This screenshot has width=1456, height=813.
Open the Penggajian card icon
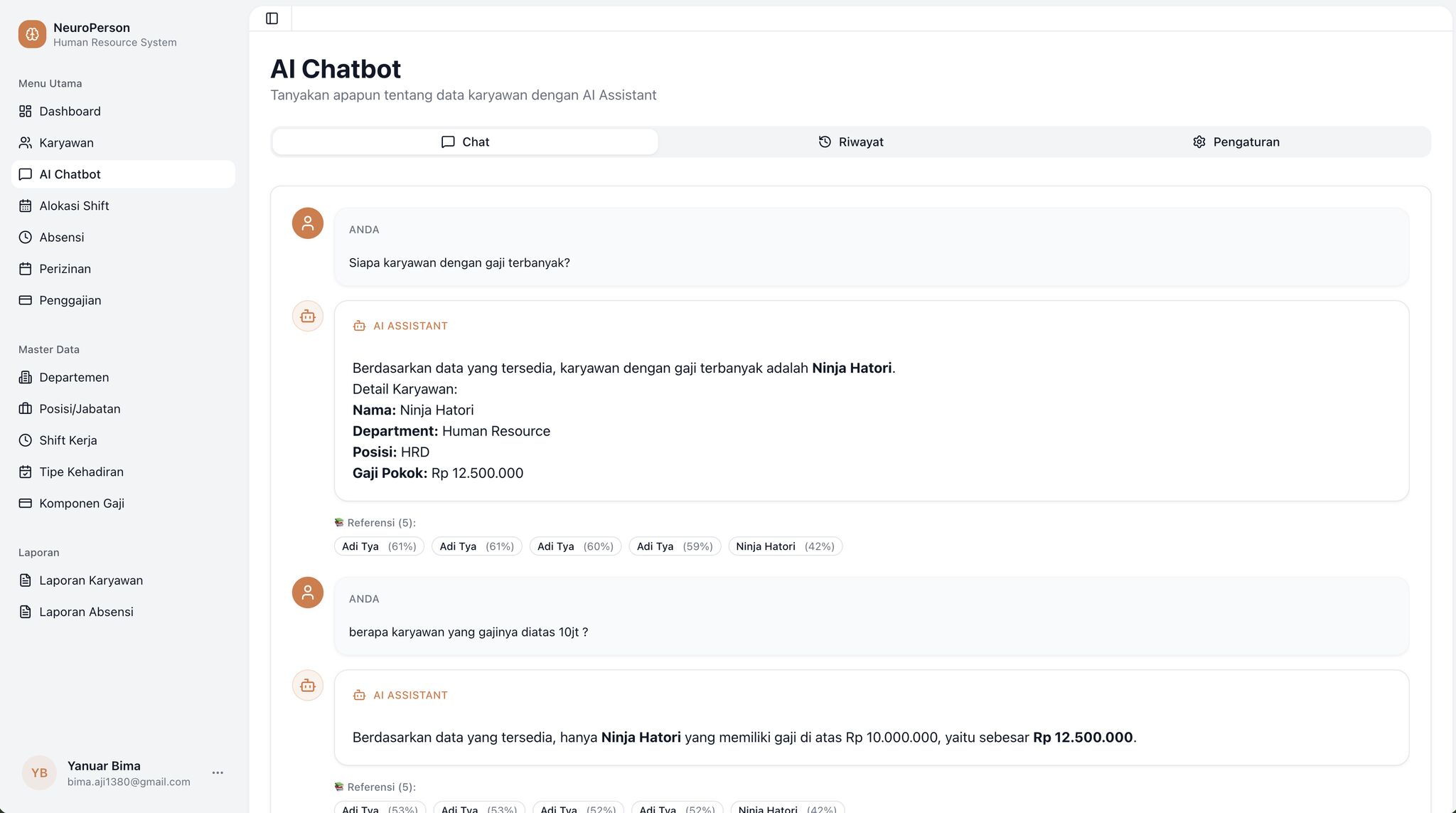coord(26,300)
